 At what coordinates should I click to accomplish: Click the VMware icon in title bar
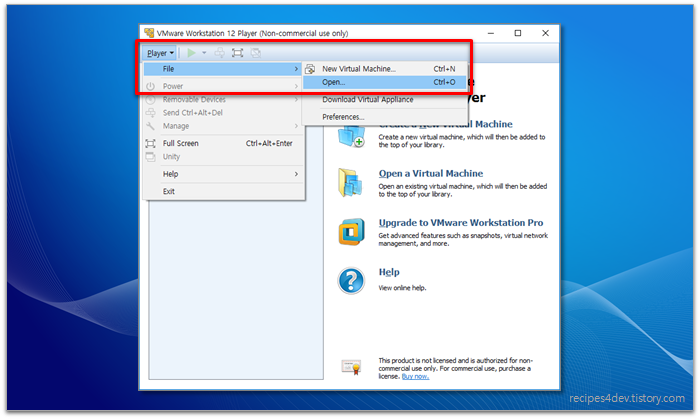149,33
